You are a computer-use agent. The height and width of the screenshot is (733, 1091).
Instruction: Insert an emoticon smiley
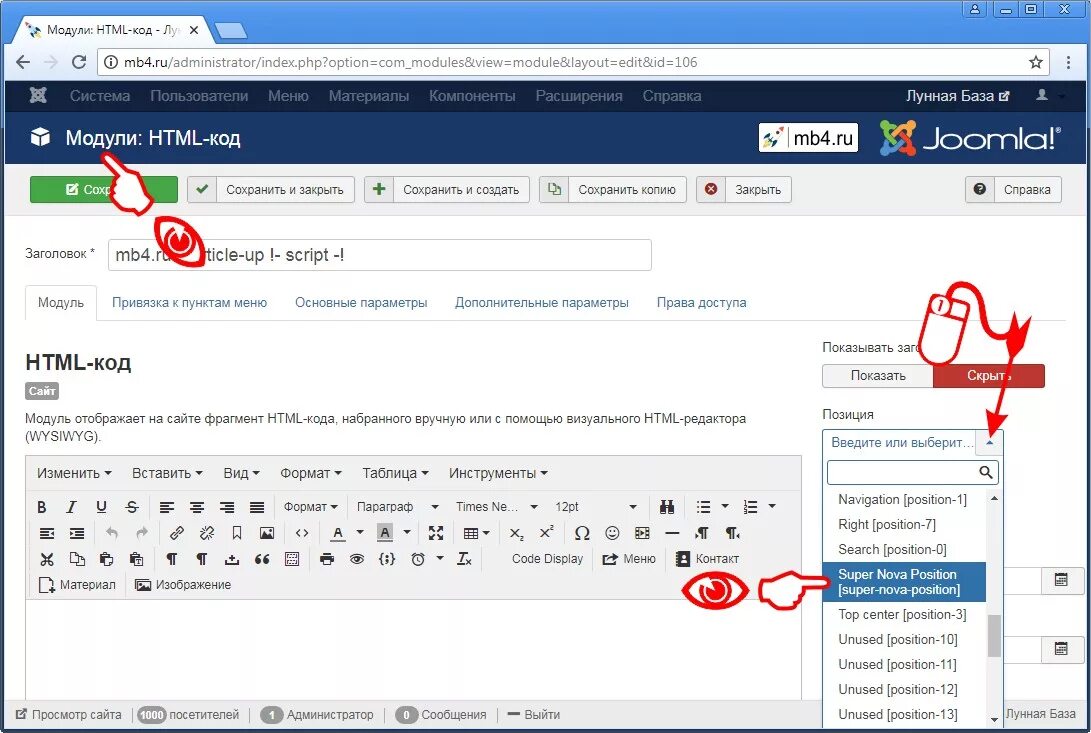[612, 533]
